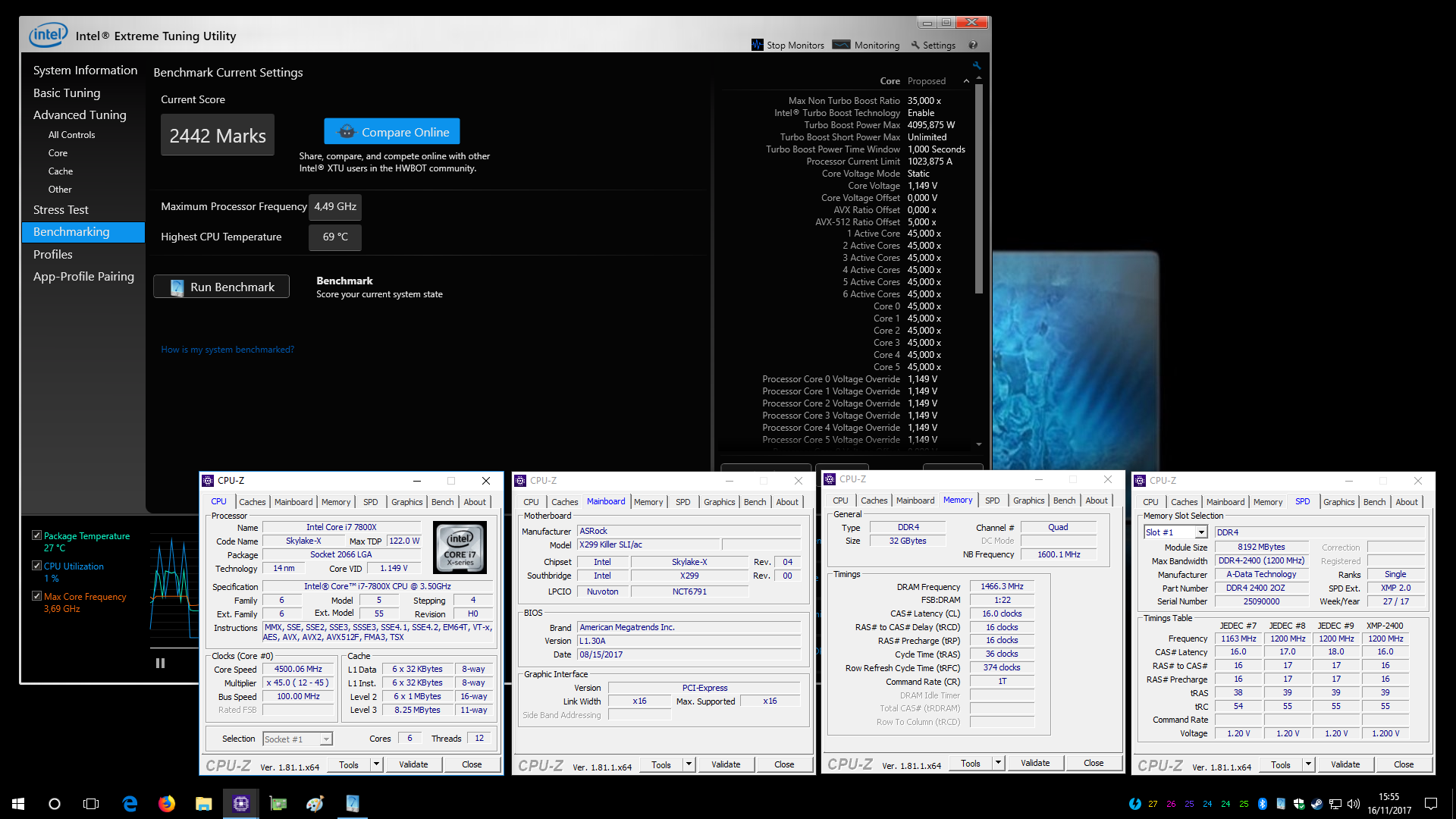1456x819 pixels.
Task: Select App-Profile Pairing in XTU sidebar
Action: coord(83,276)
